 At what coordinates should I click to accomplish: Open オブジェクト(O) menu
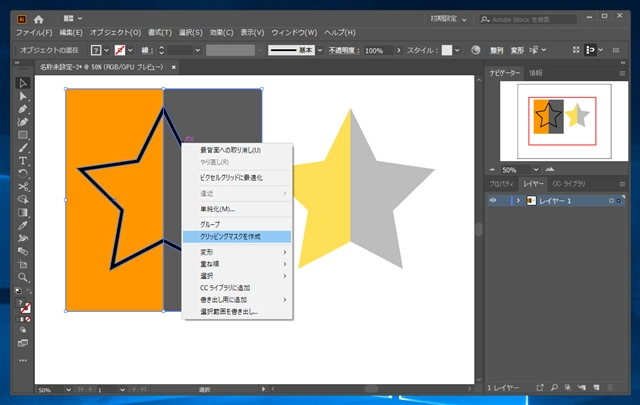(115, 32)
